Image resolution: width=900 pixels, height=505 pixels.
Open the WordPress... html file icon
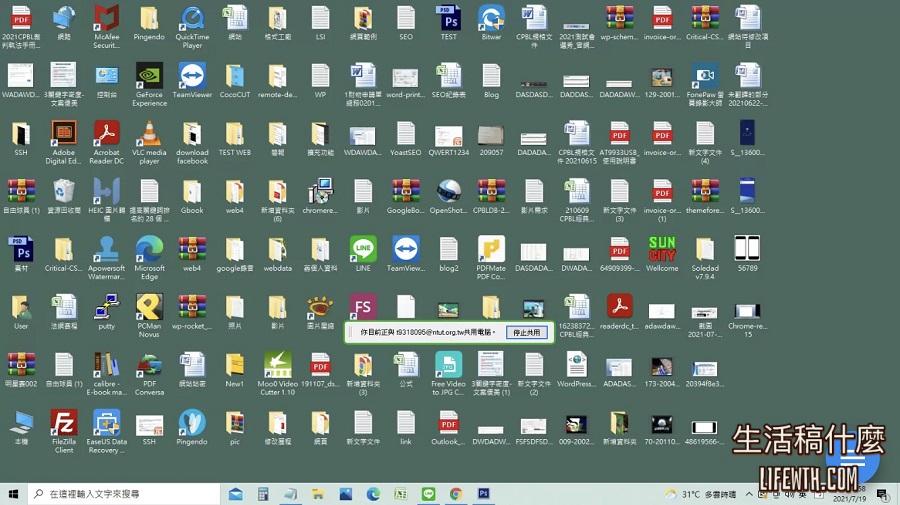pos(577,370)
